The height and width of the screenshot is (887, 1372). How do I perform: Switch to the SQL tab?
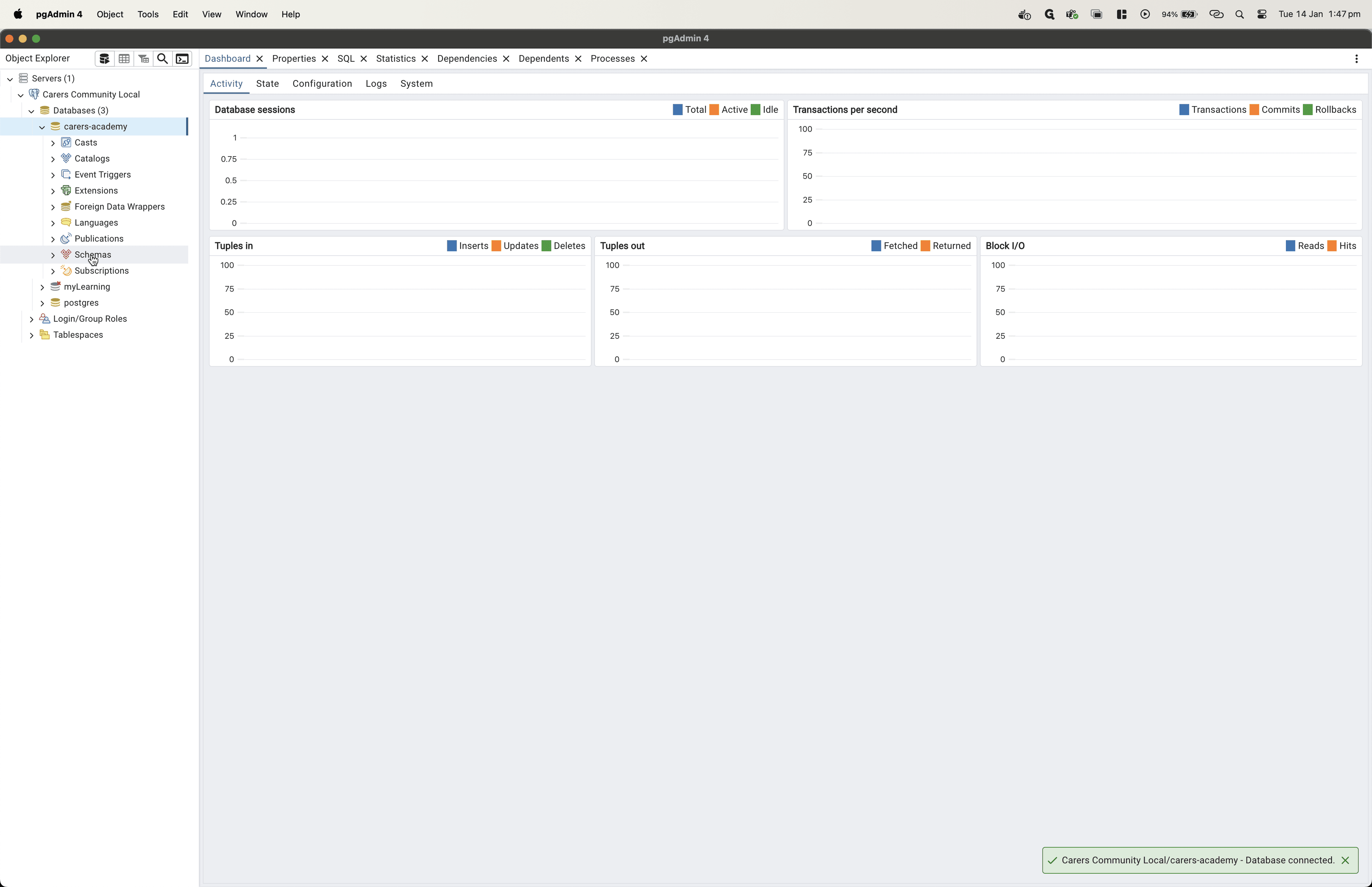point(346,59)
